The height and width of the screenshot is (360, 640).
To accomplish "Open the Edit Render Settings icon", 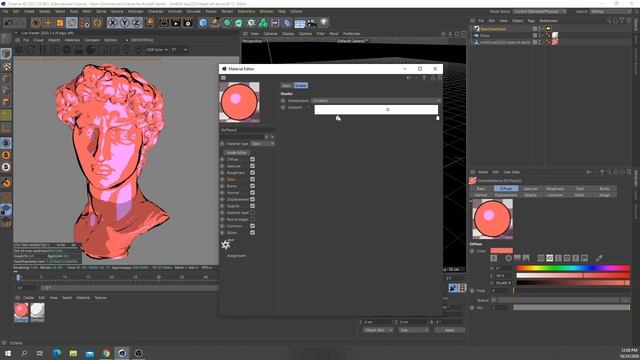I will [188, 23].
